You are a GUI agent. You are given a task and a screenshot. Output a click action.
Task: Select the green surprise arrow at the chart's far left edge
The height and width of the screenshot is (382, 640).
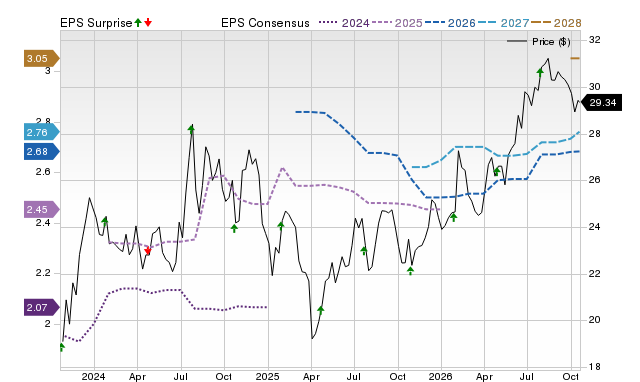[62, 347]
